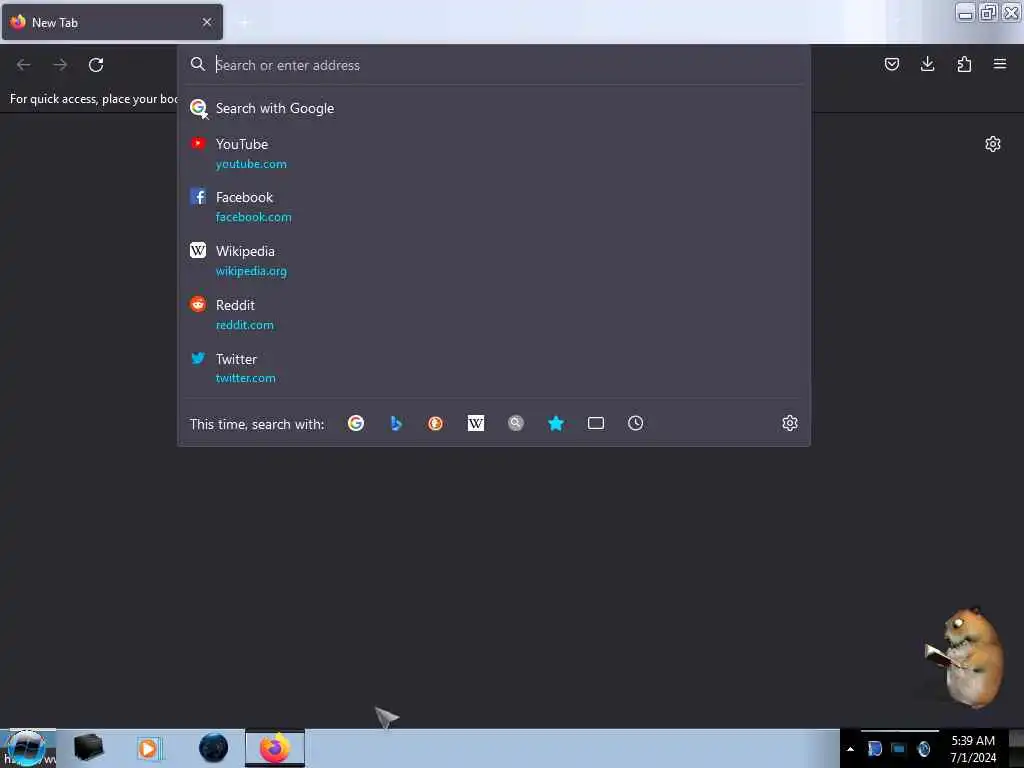Image resolution: width=1024 pixels, height=768 pixels.
Task: Open the Firefox hamburger menu
Action: [x=999, y=64]
